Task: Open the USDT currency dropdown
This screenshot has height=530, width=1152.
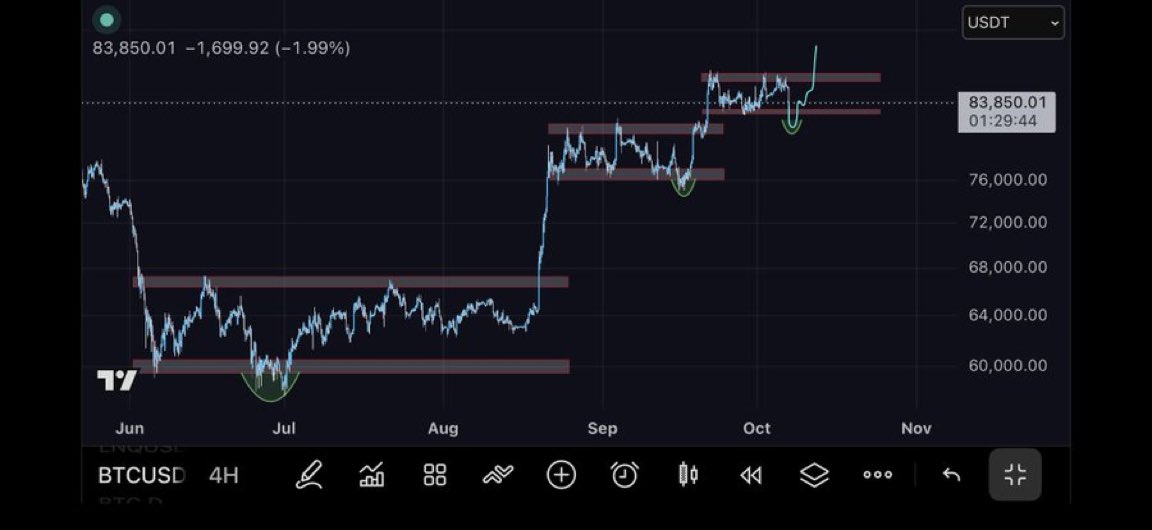Action: pyautogui.click(x=1013, y=23)
